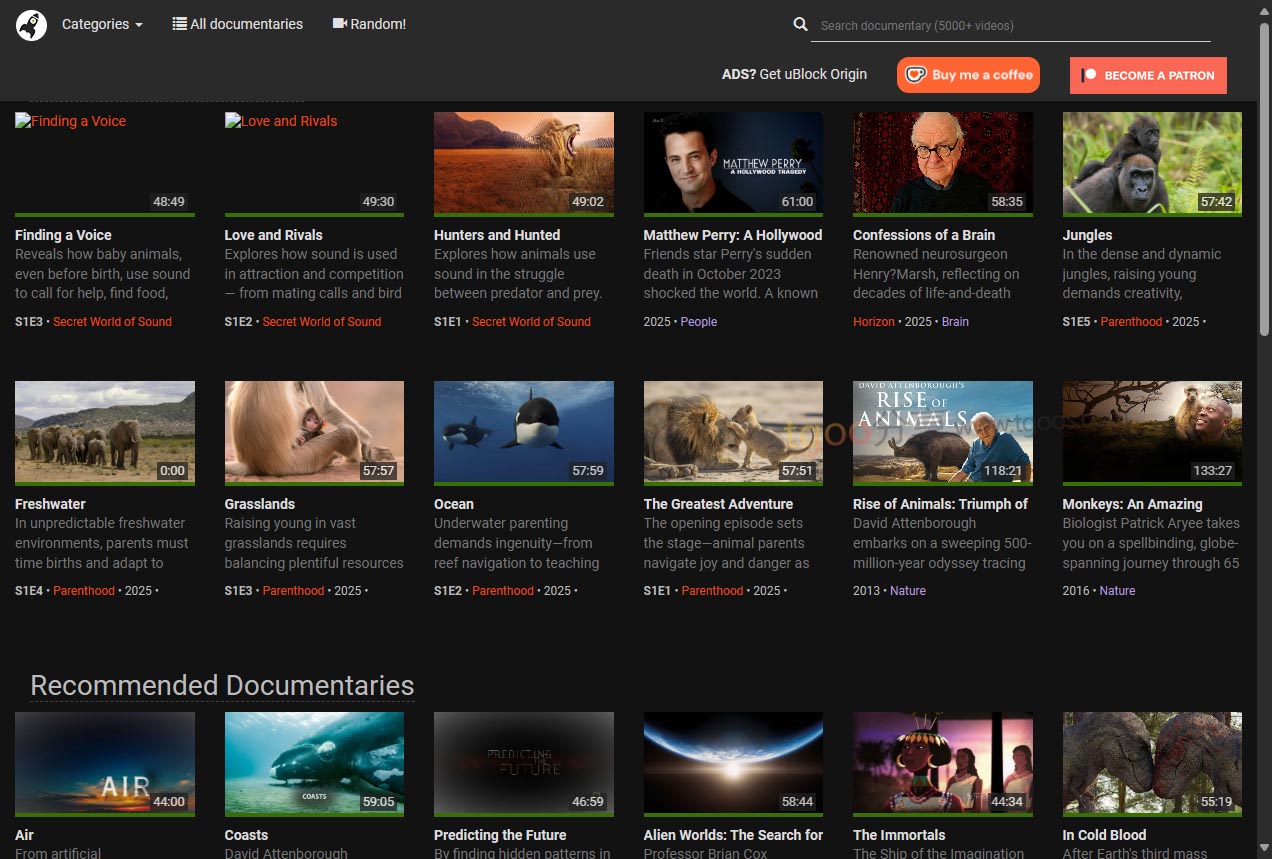Click the Patreon logo icon
The width and height of the screenshot is (1272, 859).
(x=1090, y=75)
